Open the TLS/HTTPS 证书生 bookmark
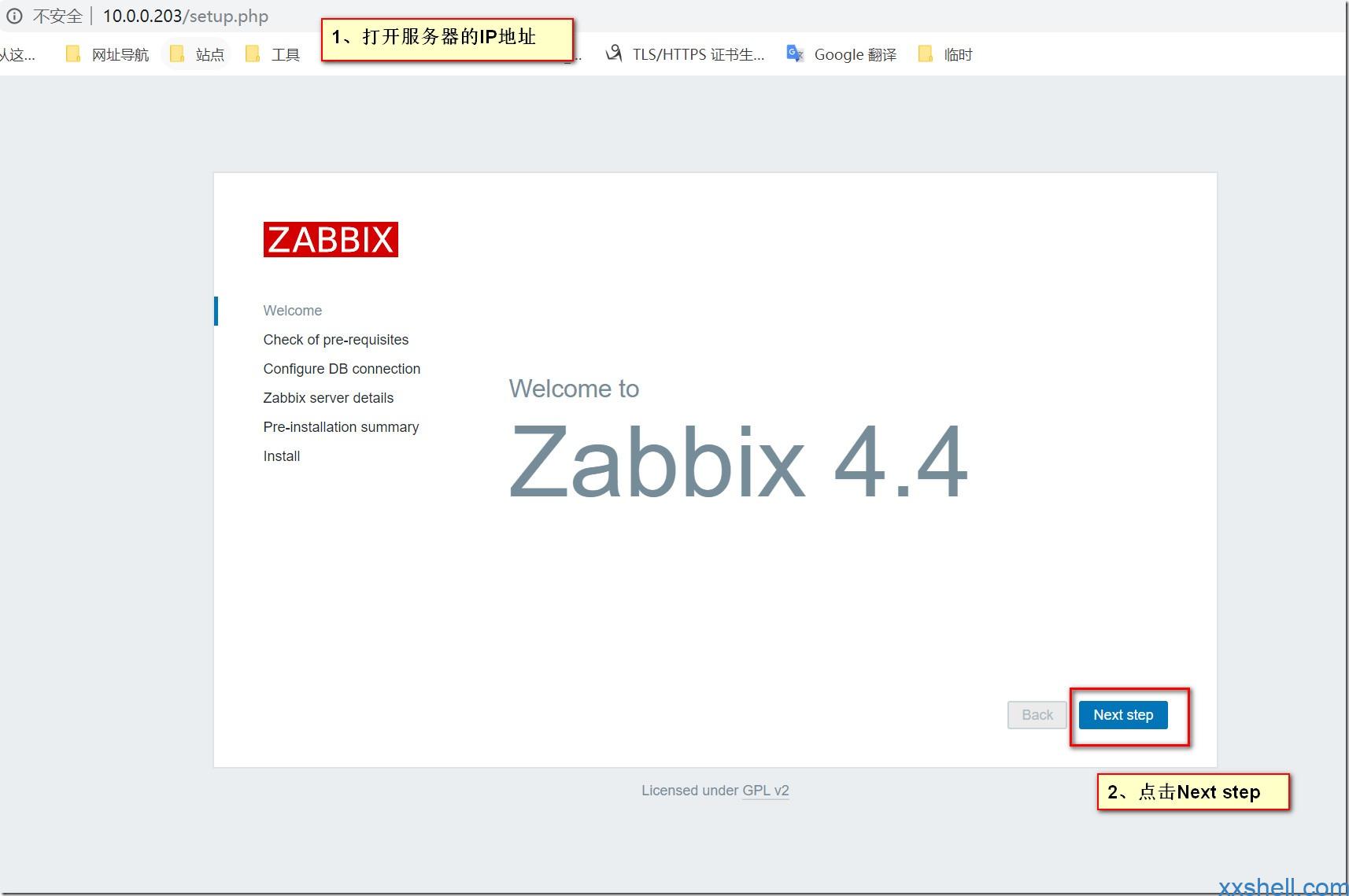The width and height of the screenshot is (1349, 896). pyautogui.click(x=685, y=54)
